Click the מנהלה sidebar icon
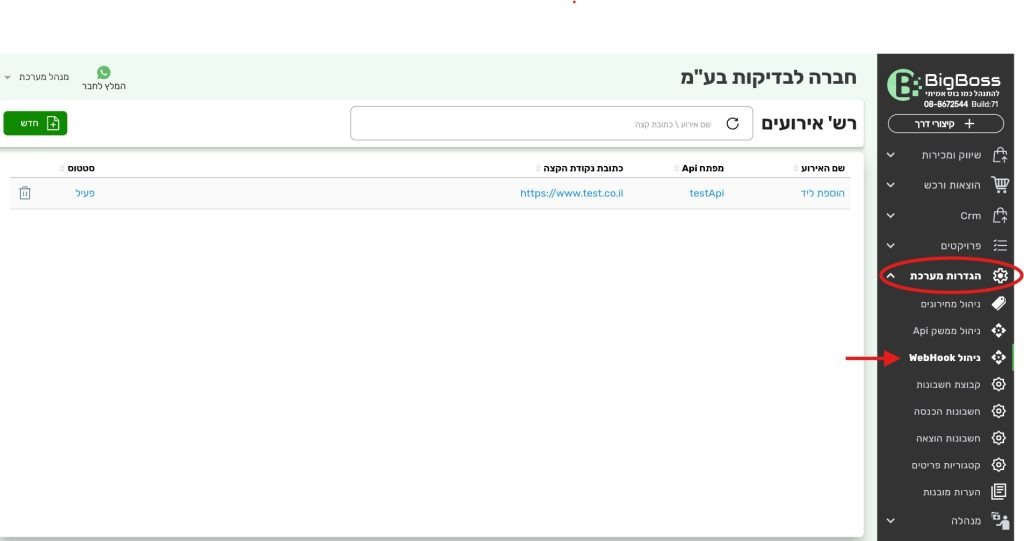The height and width of the screenshot is (541, 1024). [x=1000, y=520]
